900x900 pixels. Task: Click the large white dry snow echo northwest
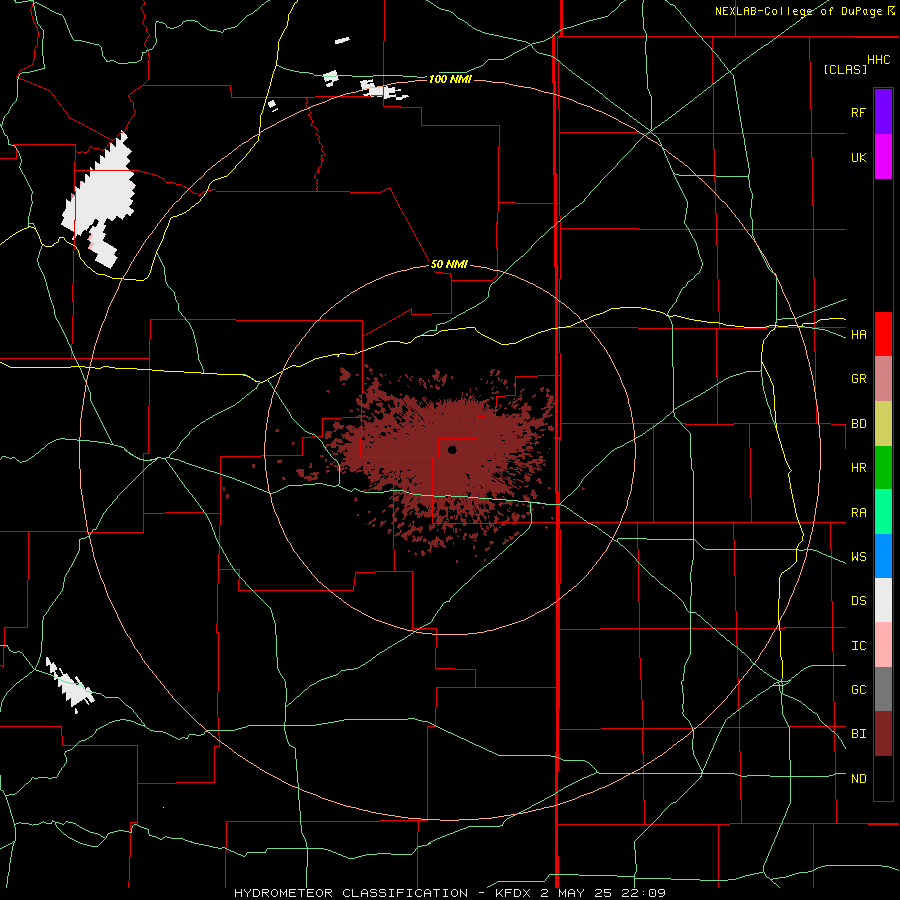(99, 201)
